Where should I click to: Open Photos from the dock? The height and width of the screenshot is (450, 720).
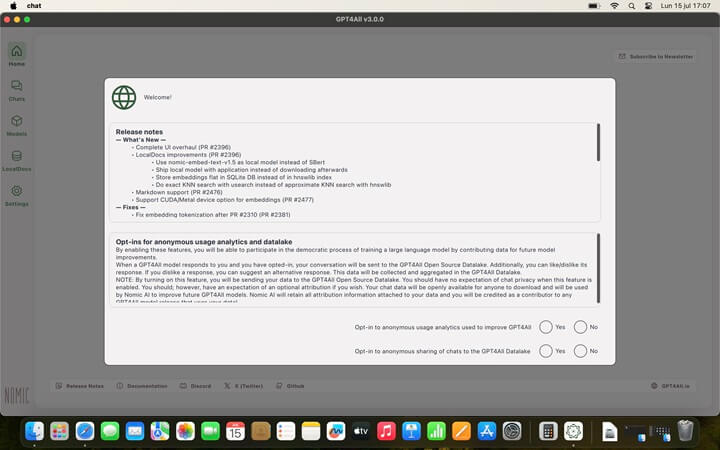pyautogui.click(x=185, y=431)
